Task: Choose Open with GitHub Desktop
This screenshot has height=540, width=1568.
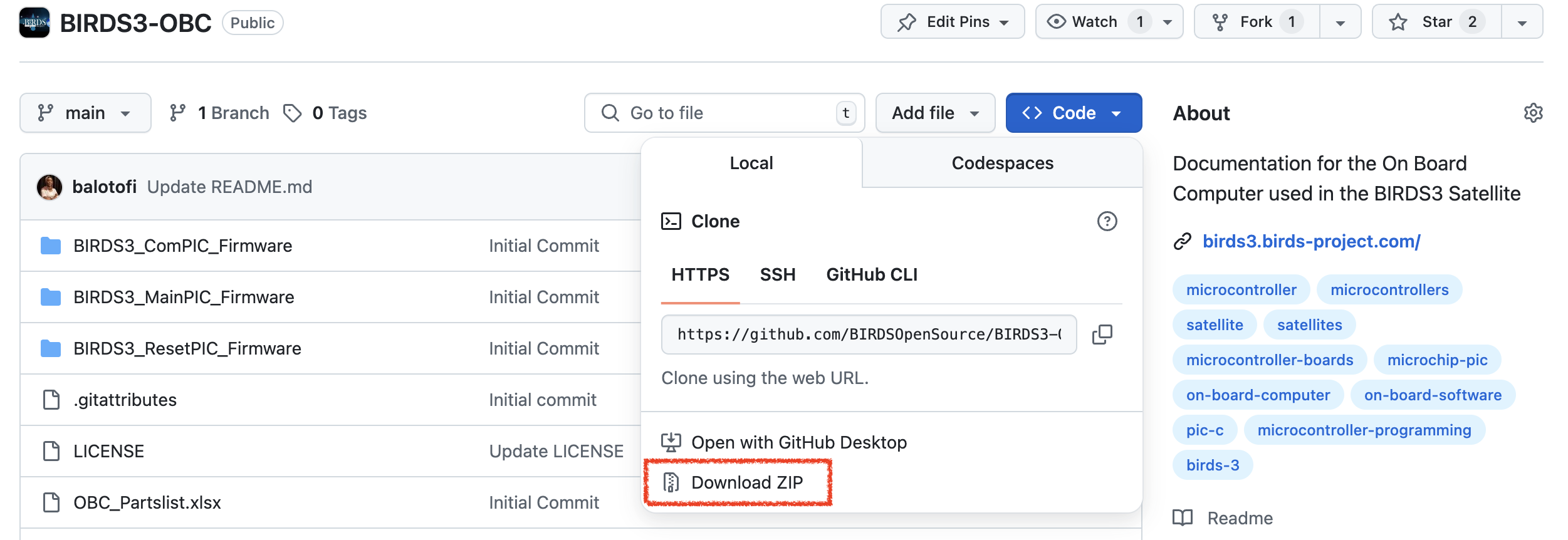Action: 784,442
